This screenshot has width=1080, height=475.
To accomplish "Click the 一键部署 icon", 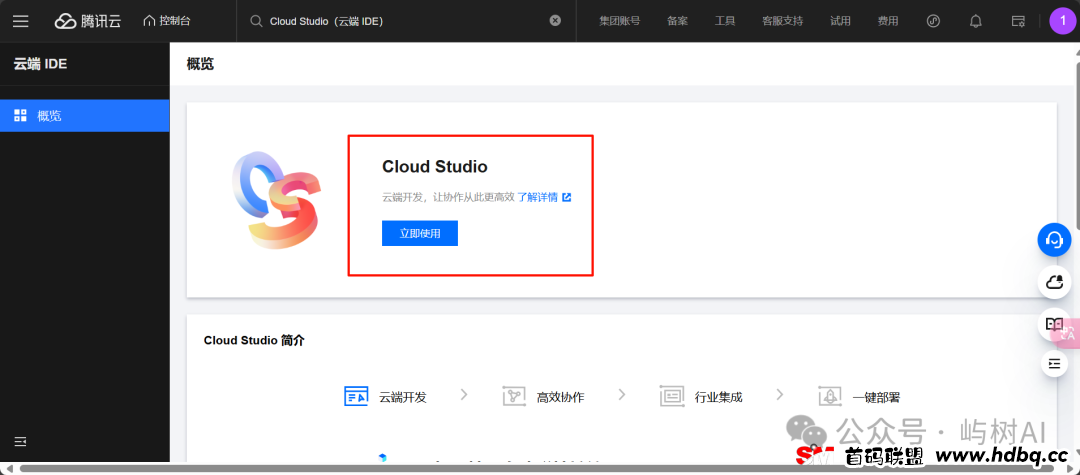I will pyautogui.click(x=830, y=397).
